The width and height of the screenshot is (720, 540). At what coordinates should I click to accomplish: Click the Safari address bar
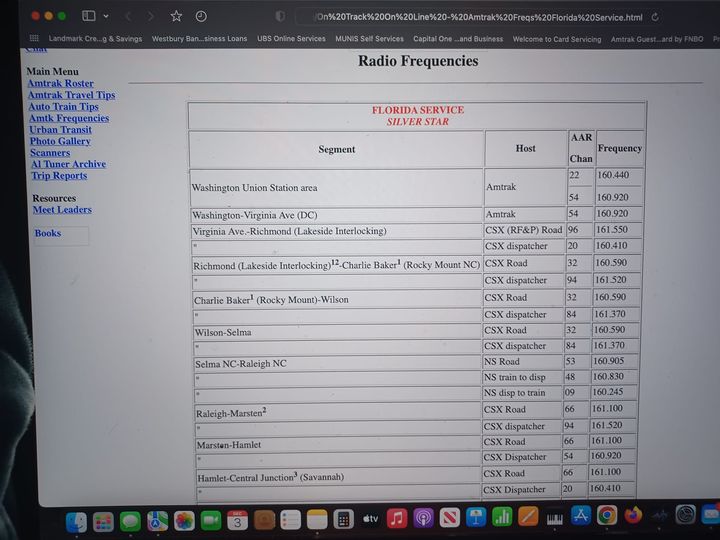pos(479,17)
